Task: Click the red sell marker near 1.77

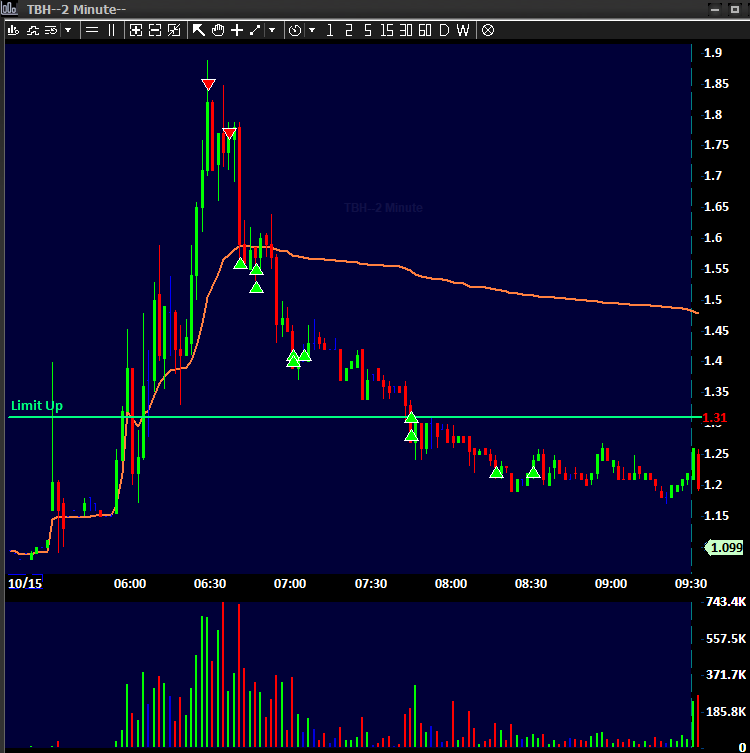Action: tap(230, 133)
